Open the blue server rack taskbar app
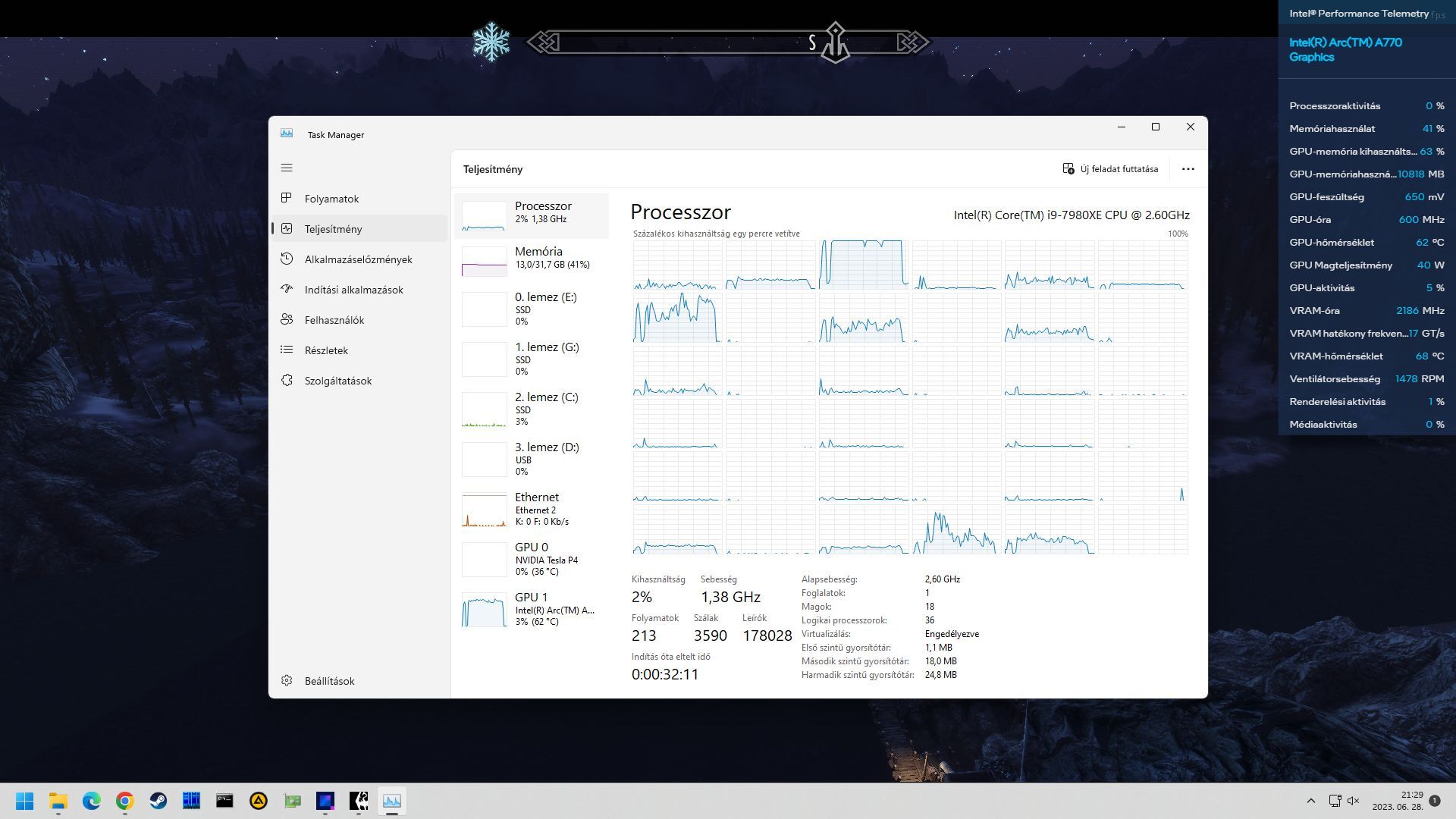The height and width of the screenshot is (819, 1456). [191, 801]
